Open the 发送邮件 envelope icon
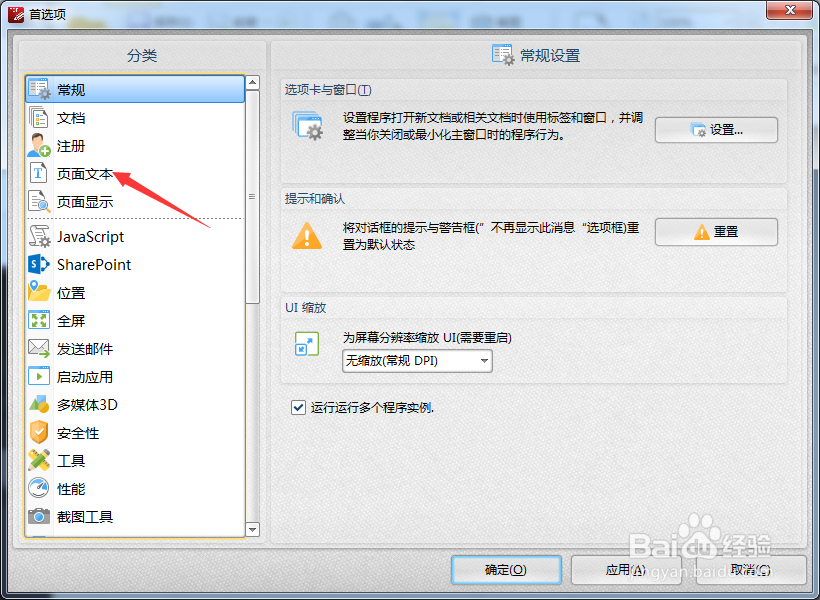The width and height of the screenshot is (820, 600). coord(39,348)
